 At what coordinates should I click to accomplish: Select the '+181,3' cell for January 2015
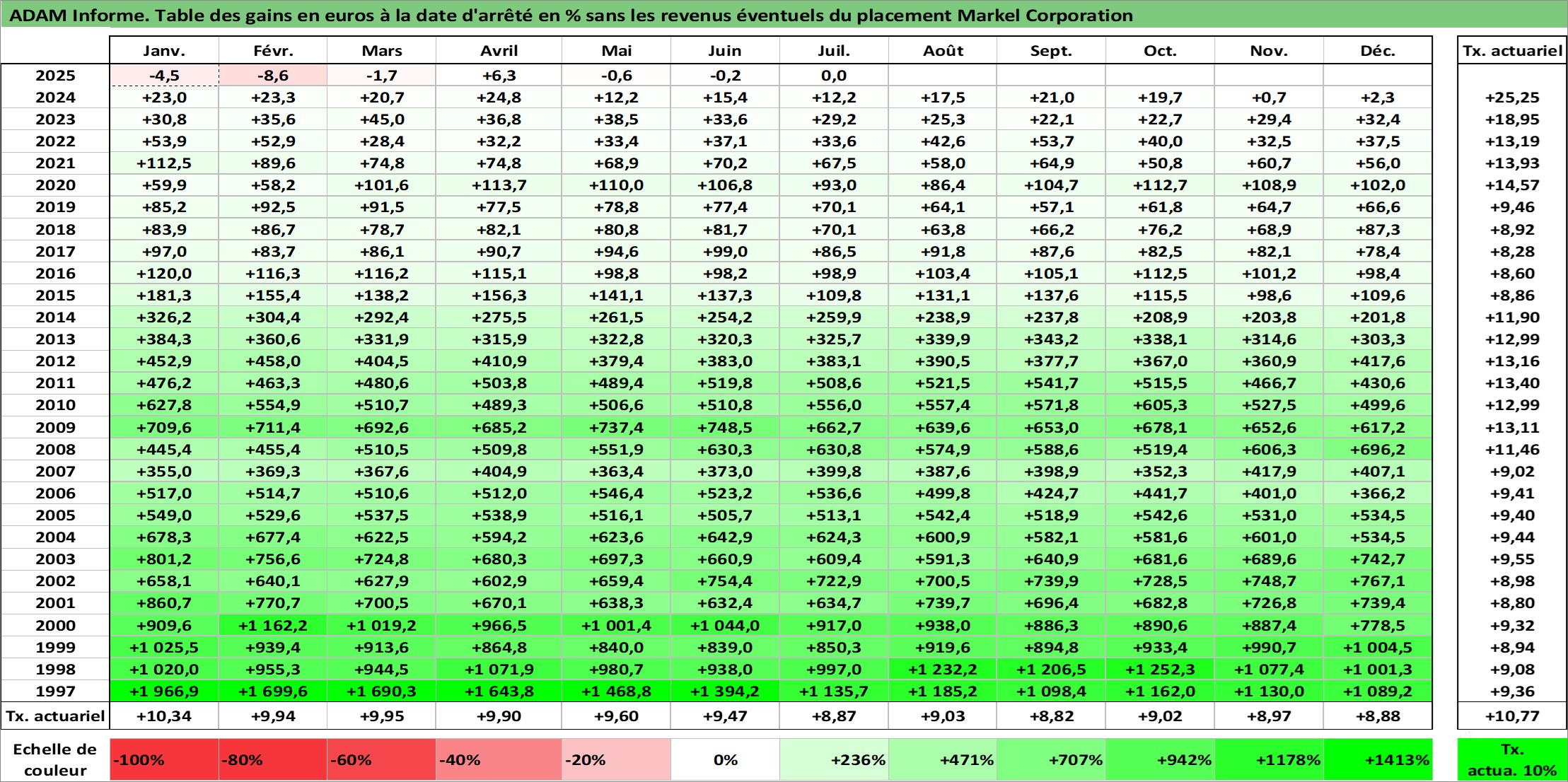coord(164,296)
